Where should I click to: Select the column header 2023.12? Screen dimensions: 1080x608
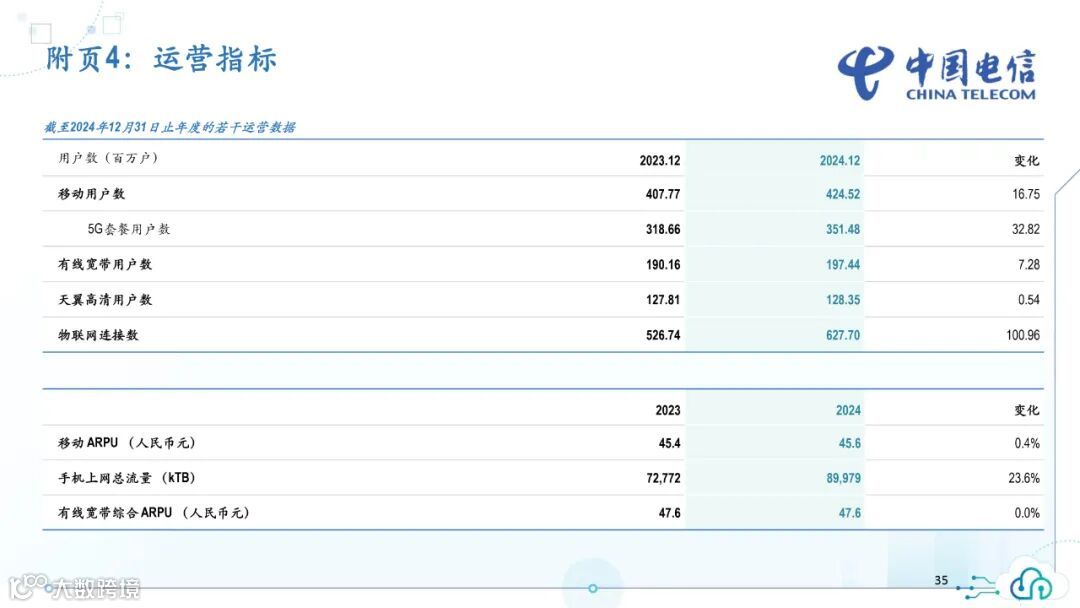click(x=659, y=160)
